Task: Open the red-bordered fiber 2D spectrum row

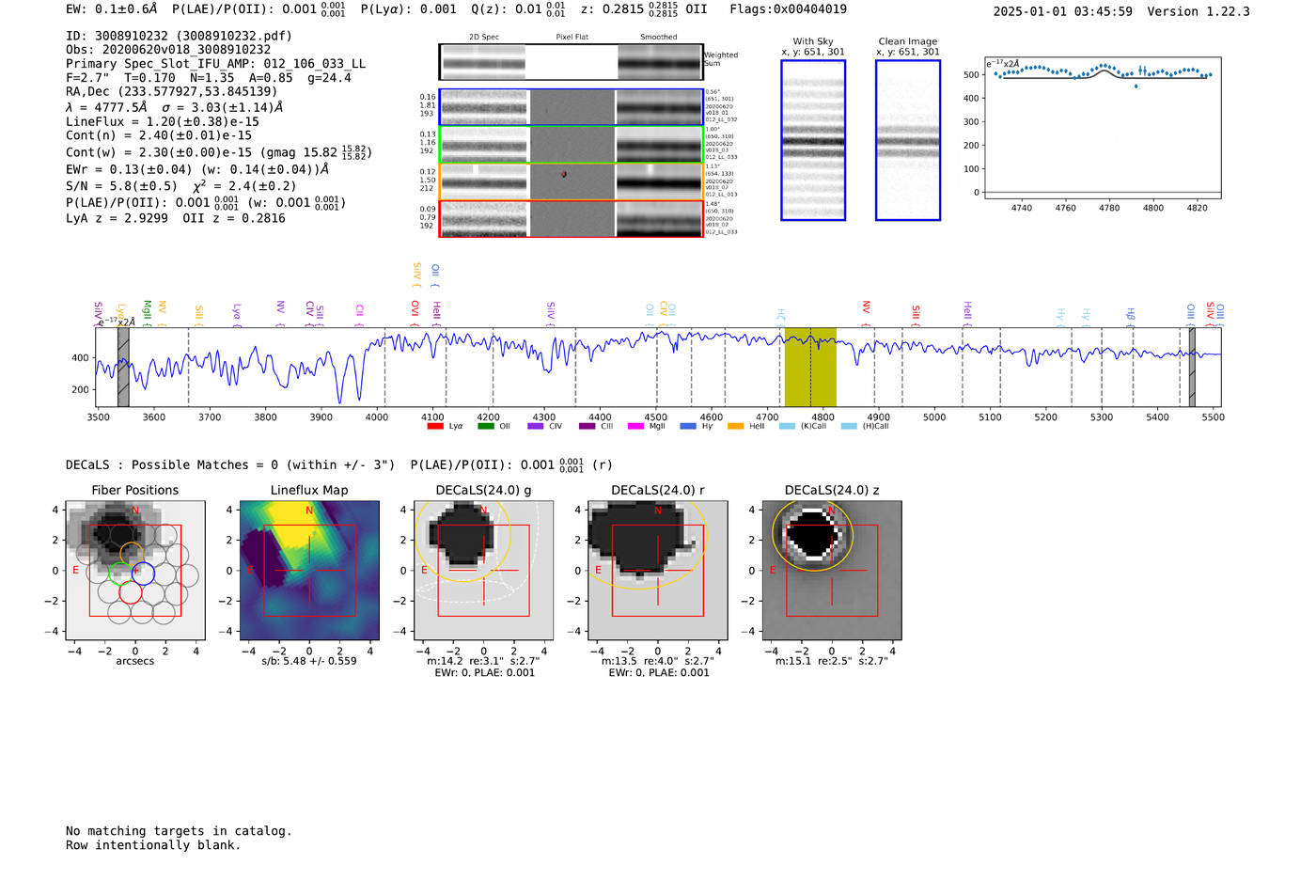Action: [571, 218]
